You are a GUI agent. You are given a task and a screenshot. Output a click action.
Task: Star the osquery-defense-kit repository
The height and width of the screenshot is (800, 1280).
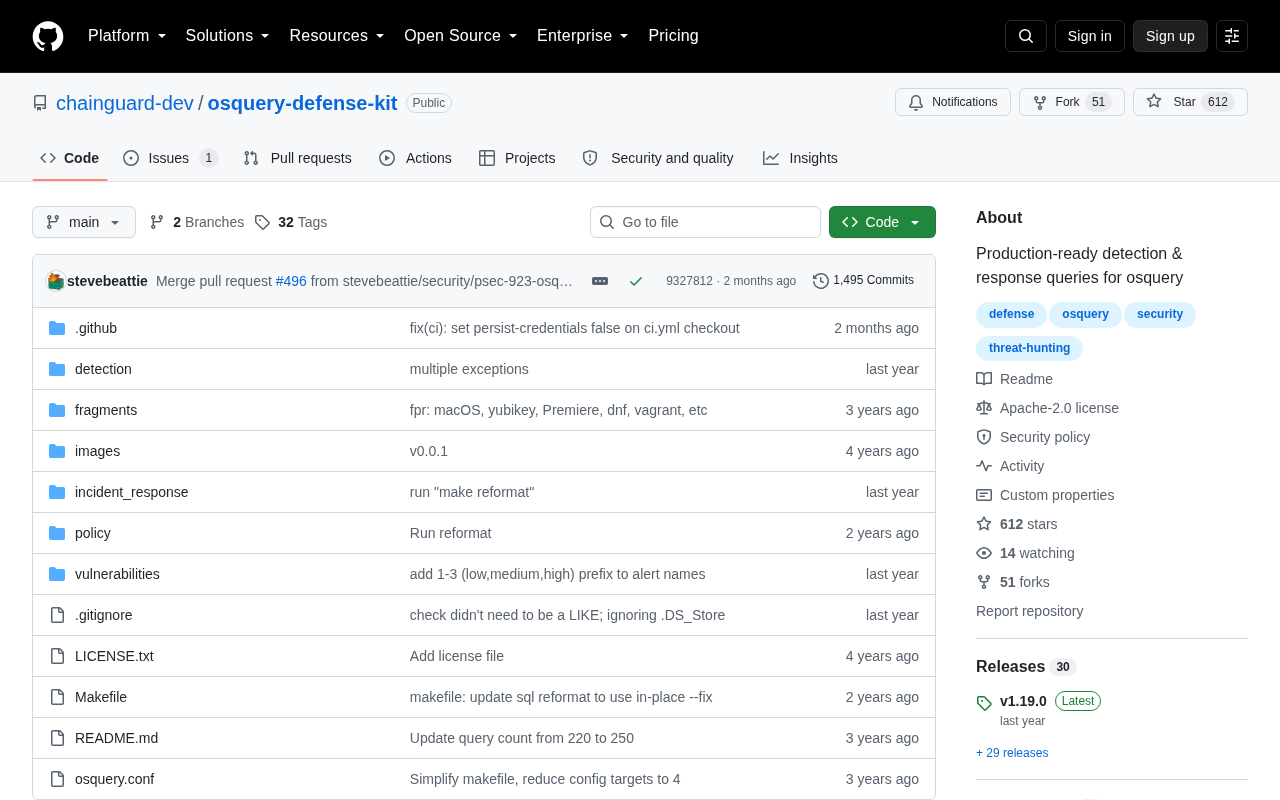coord(1190,102)
